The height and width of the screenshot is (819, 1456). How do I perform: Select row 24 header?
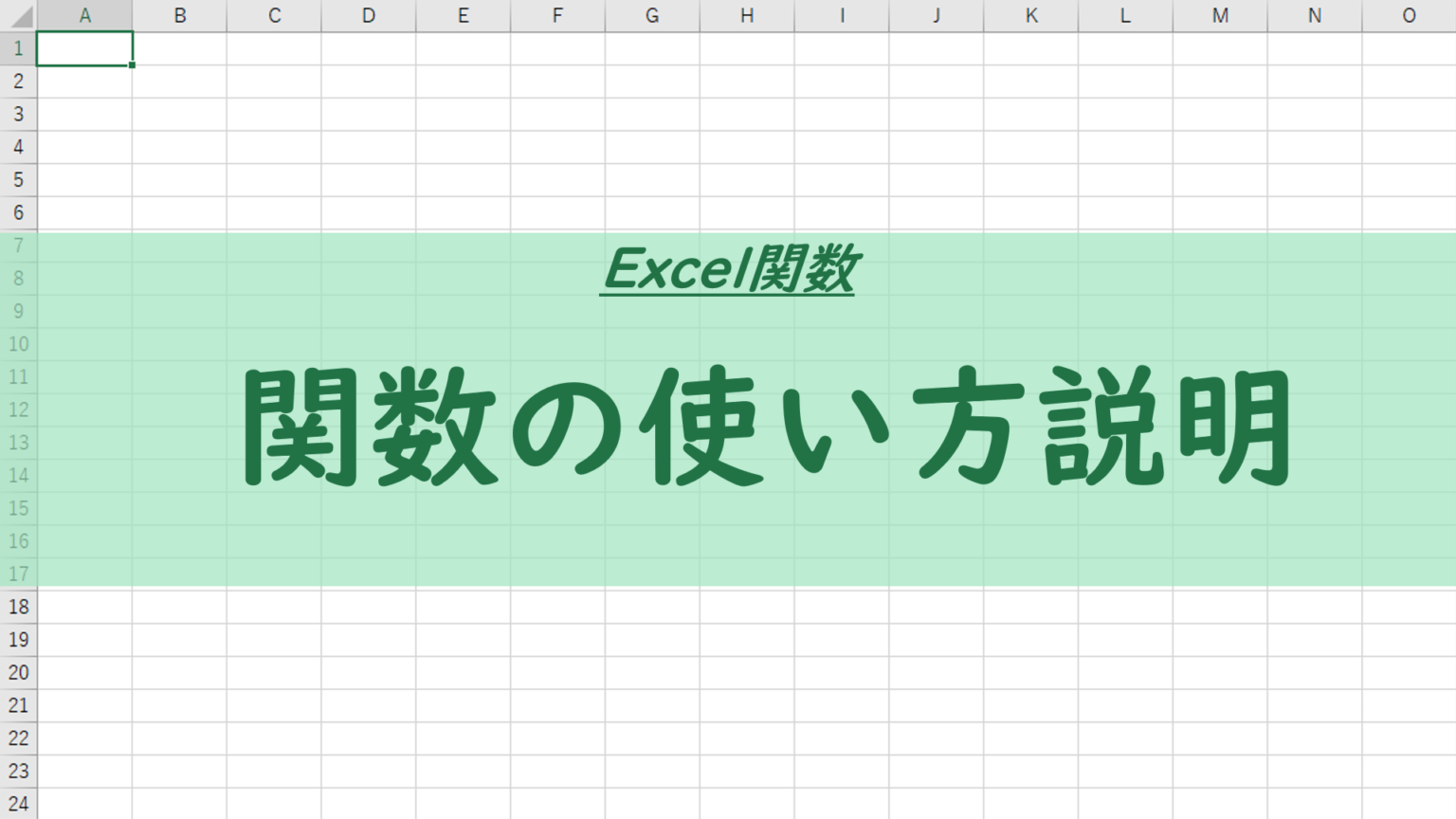point(18,804)
